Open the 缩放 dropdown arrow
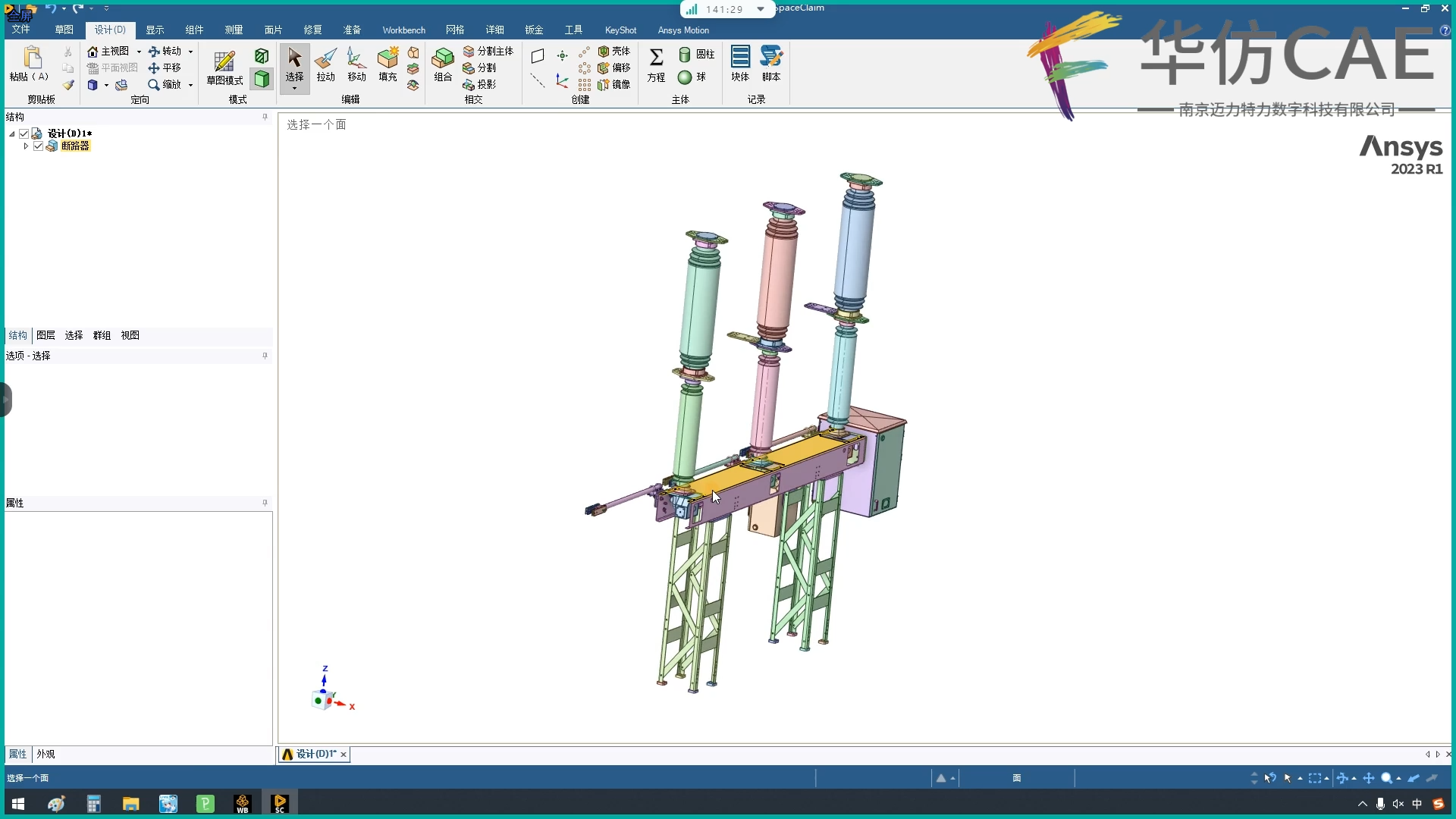Viewport: 1456px width, 819px height. [190, 85]
